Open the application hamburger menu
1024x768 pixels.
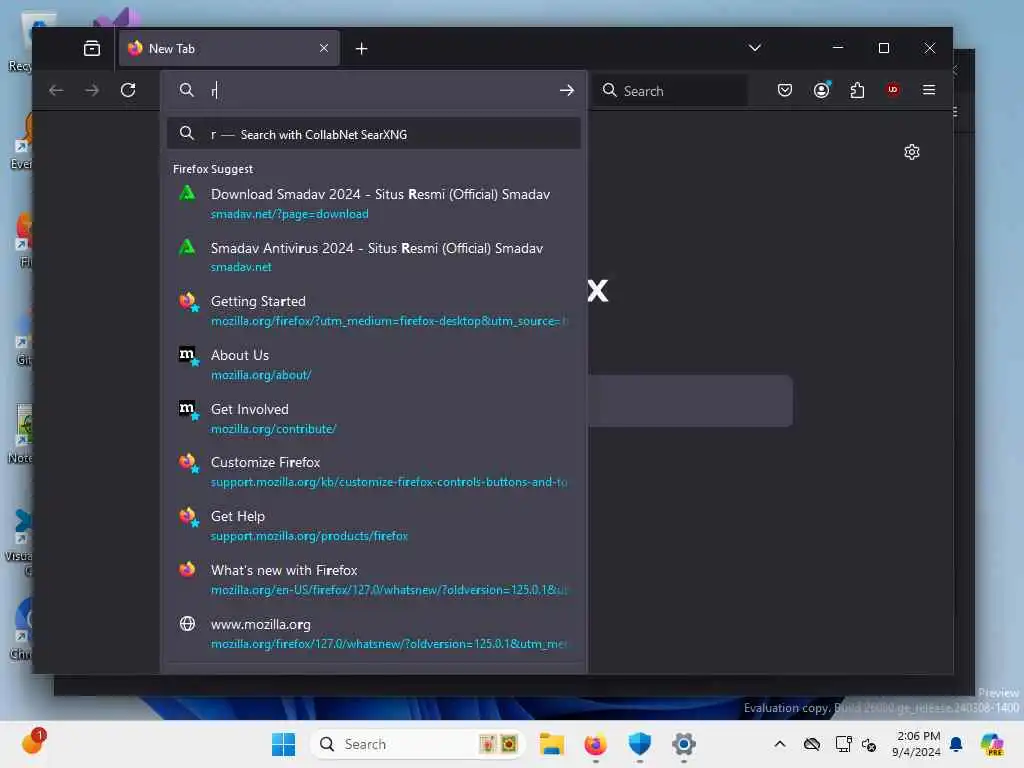pyautogui.click(x=929, y=90)
